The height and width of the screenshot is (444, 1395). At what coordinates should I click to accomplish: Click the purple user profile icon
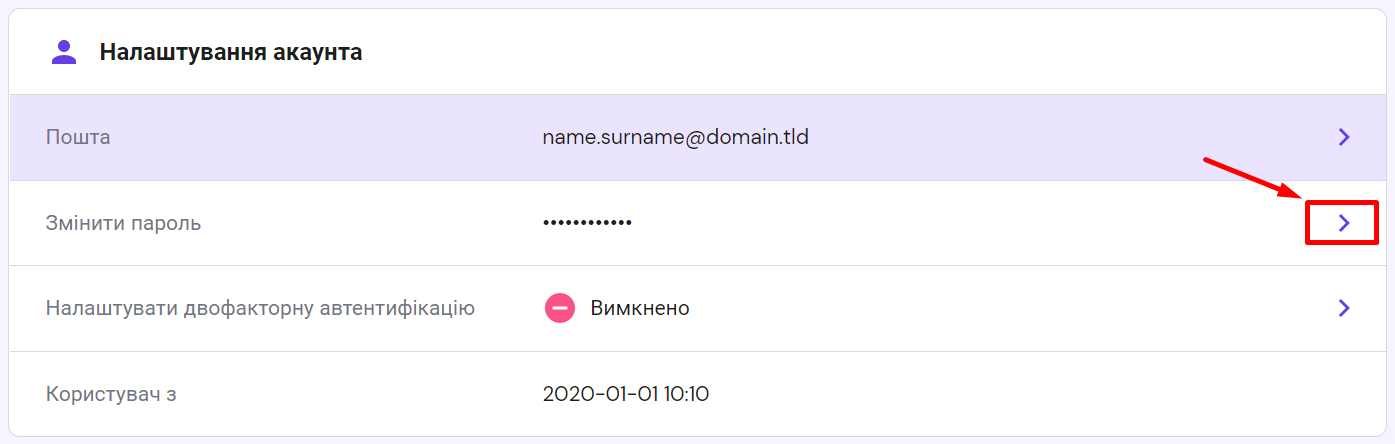[x=64, y=52]
